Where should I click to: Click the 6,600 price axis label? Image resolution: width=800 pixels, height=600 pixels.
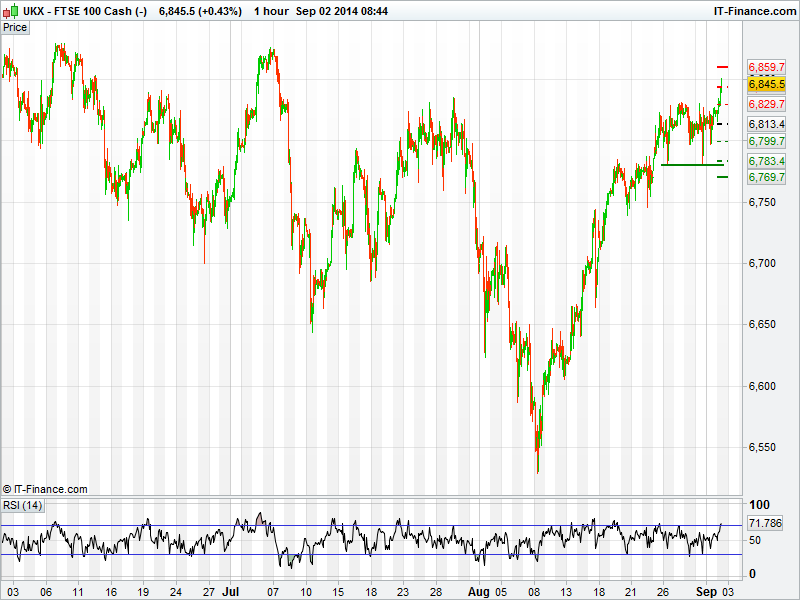(762, 386)
